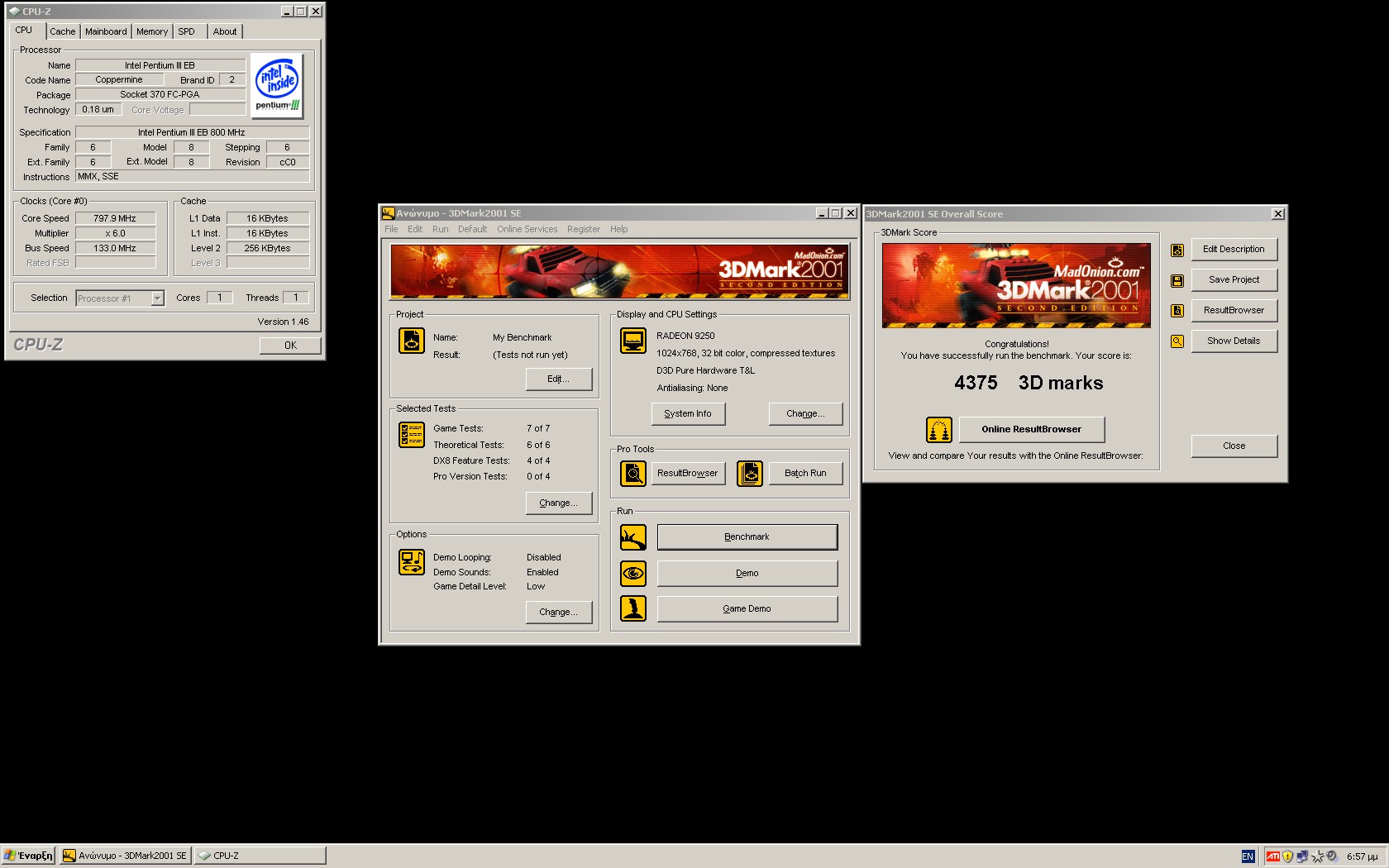Click the Edit Description icon in score window
Screen dimensions: 1389x868
pyautogui.click(x=1177, y=250)
